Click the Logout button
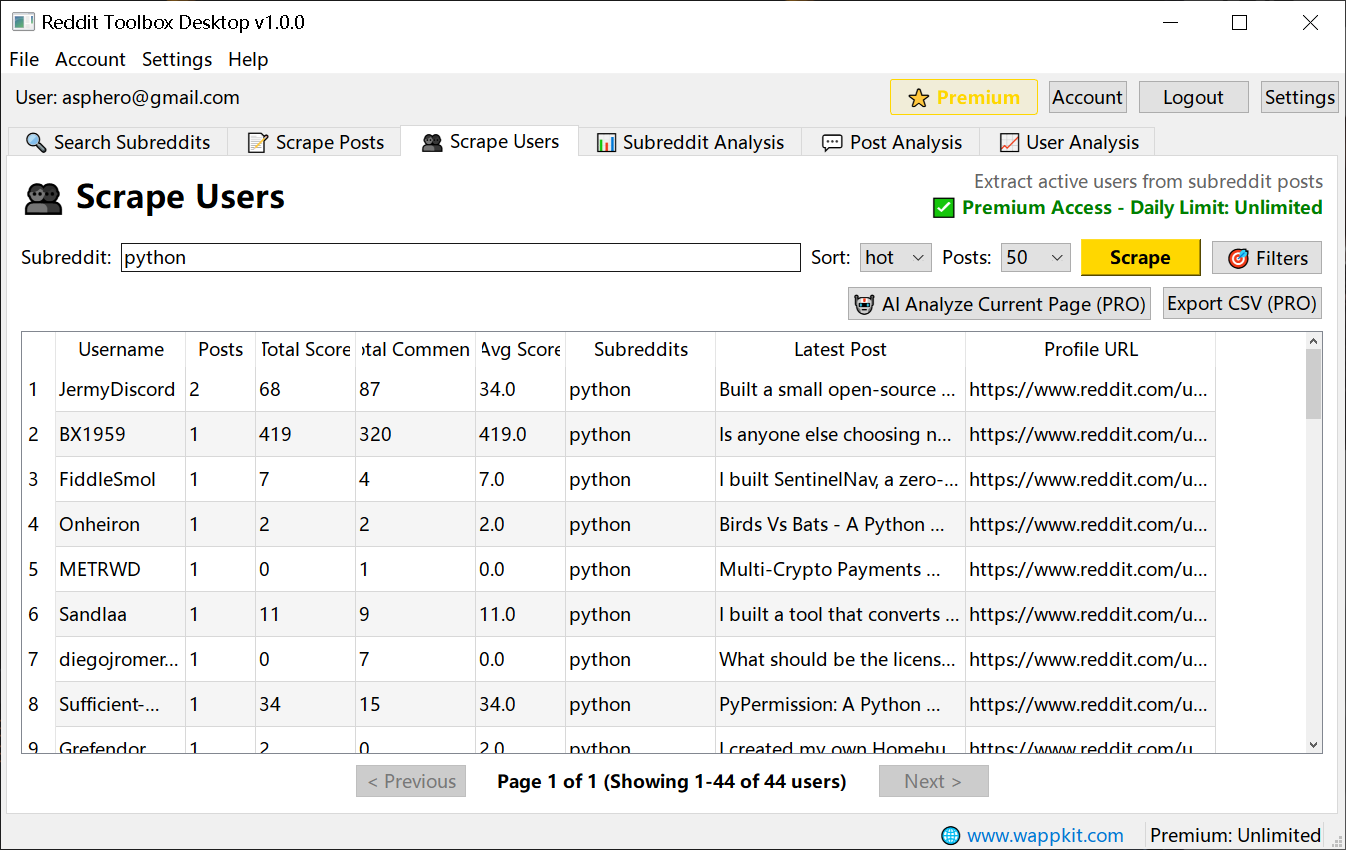This screenshot has height=850, width=1346. point(1193,97)
